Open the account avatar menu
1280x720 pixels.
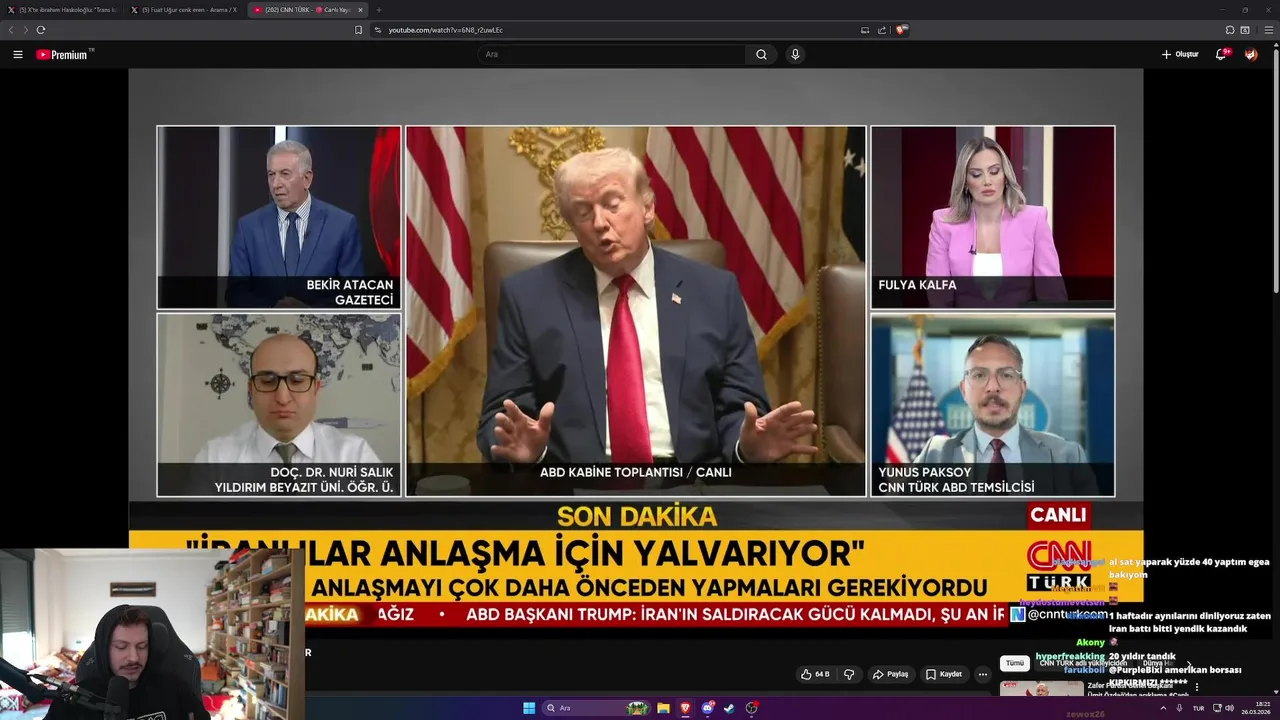click(1251, 54)
